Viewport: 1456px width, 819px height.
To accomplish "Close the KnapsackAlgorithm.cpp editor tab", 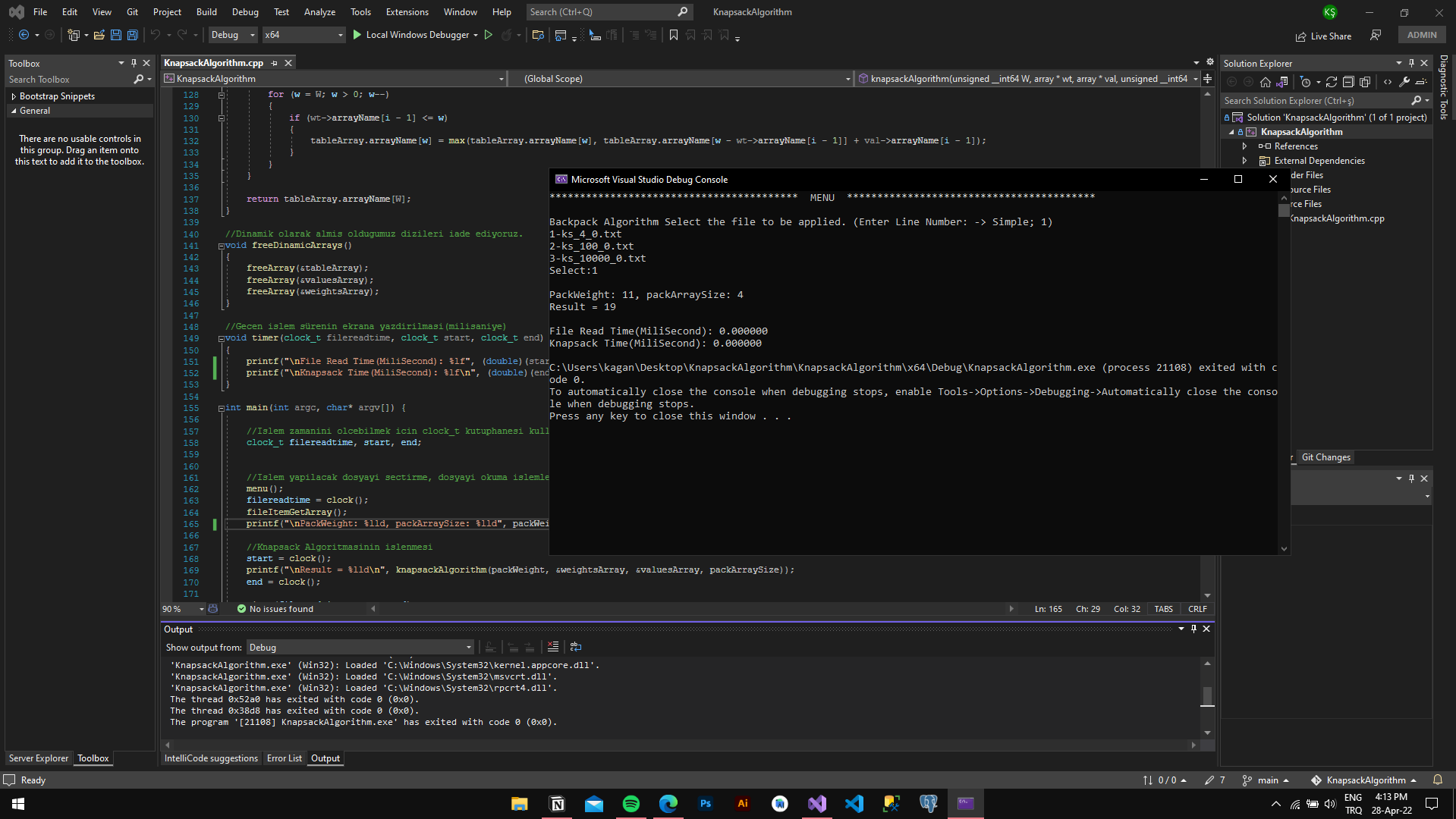I will [x=288, y=63].
